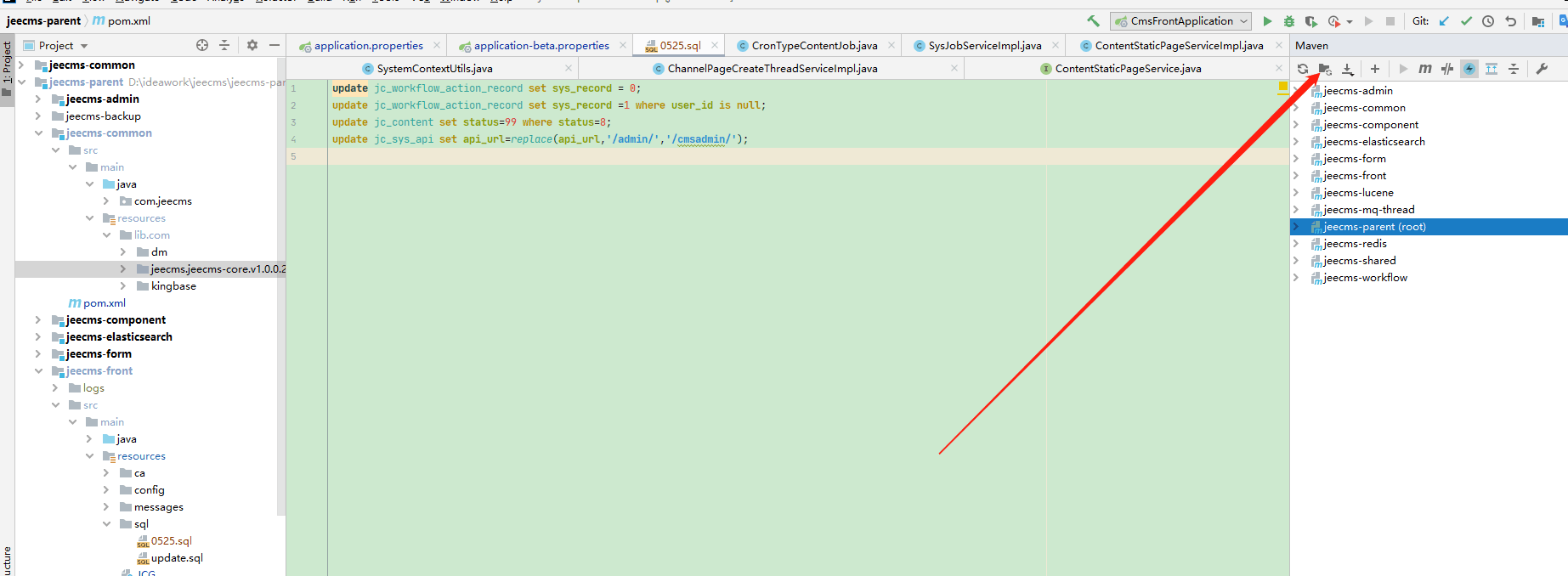Collapse jeecms-front in Project tree

click(37, 371)
